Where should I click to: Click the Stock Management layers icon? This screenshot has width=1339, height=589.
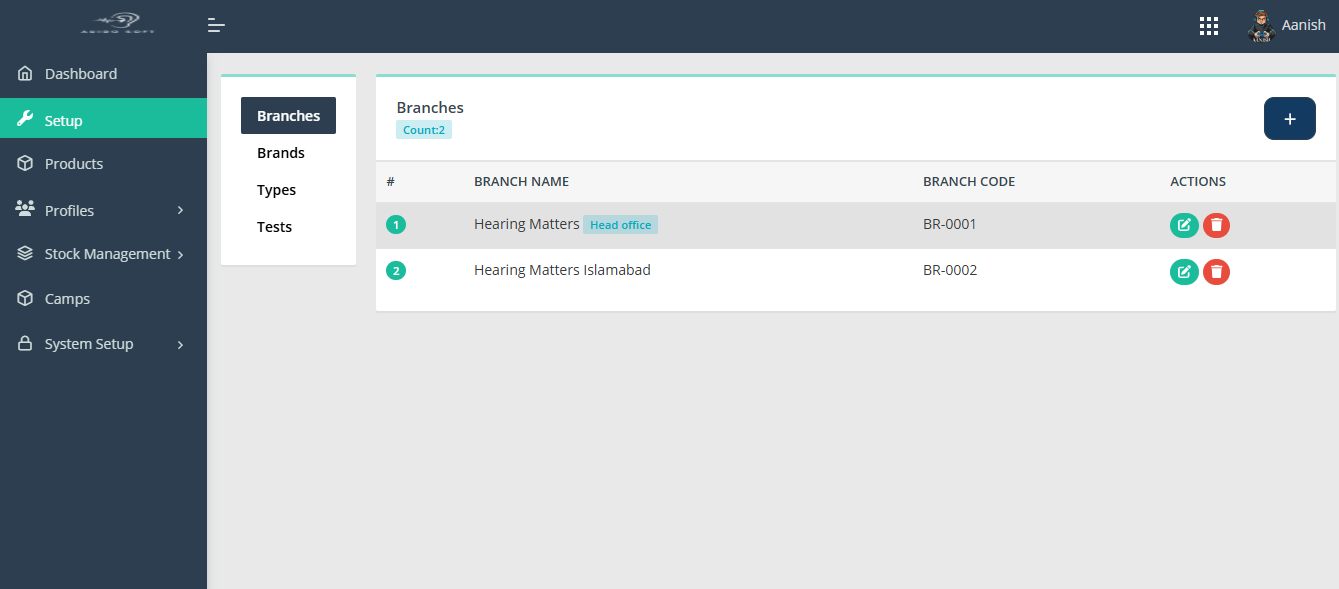click(x=24, y=253)
